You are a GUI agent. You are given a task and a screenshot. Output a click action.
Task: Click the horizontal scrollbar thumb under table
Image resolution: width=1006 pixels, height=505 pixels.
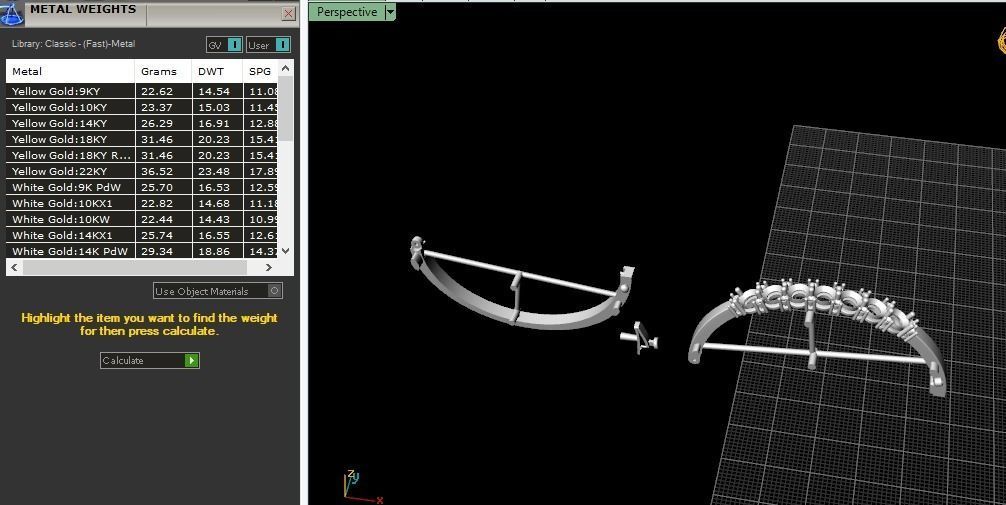tap(133, 268)
